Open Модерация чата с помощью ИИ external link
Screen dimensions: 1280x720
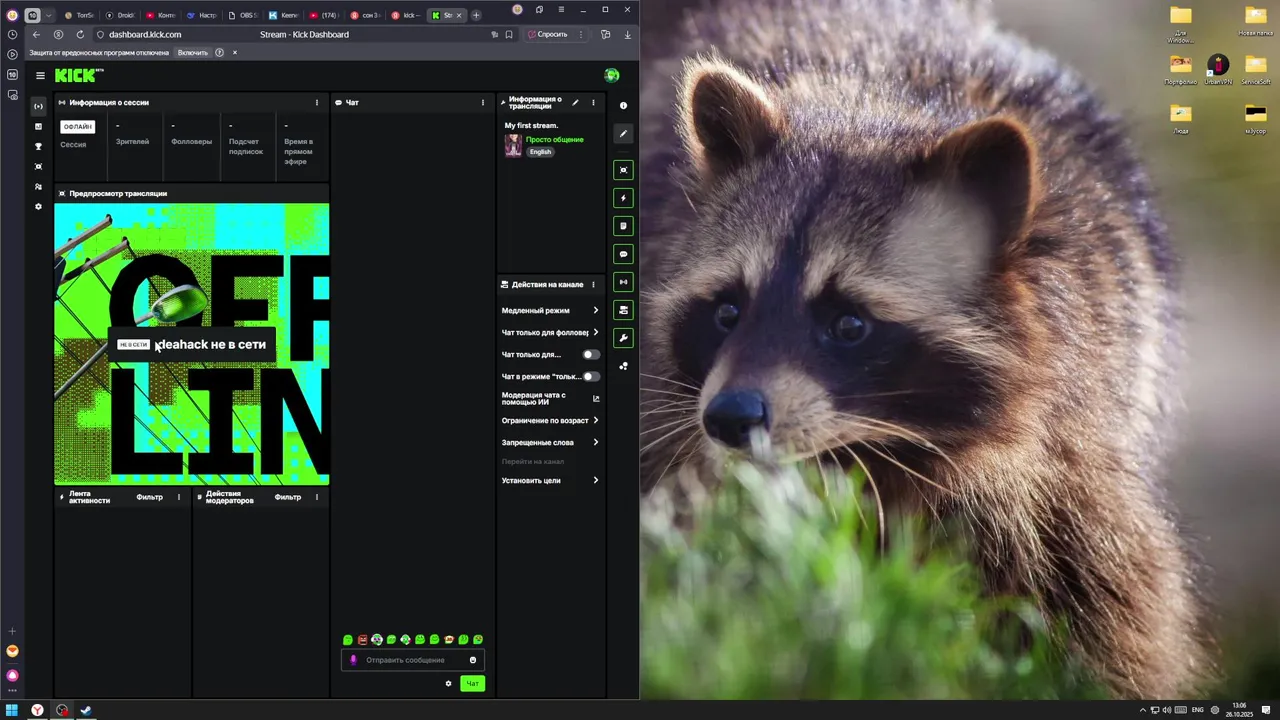[596, 398]
